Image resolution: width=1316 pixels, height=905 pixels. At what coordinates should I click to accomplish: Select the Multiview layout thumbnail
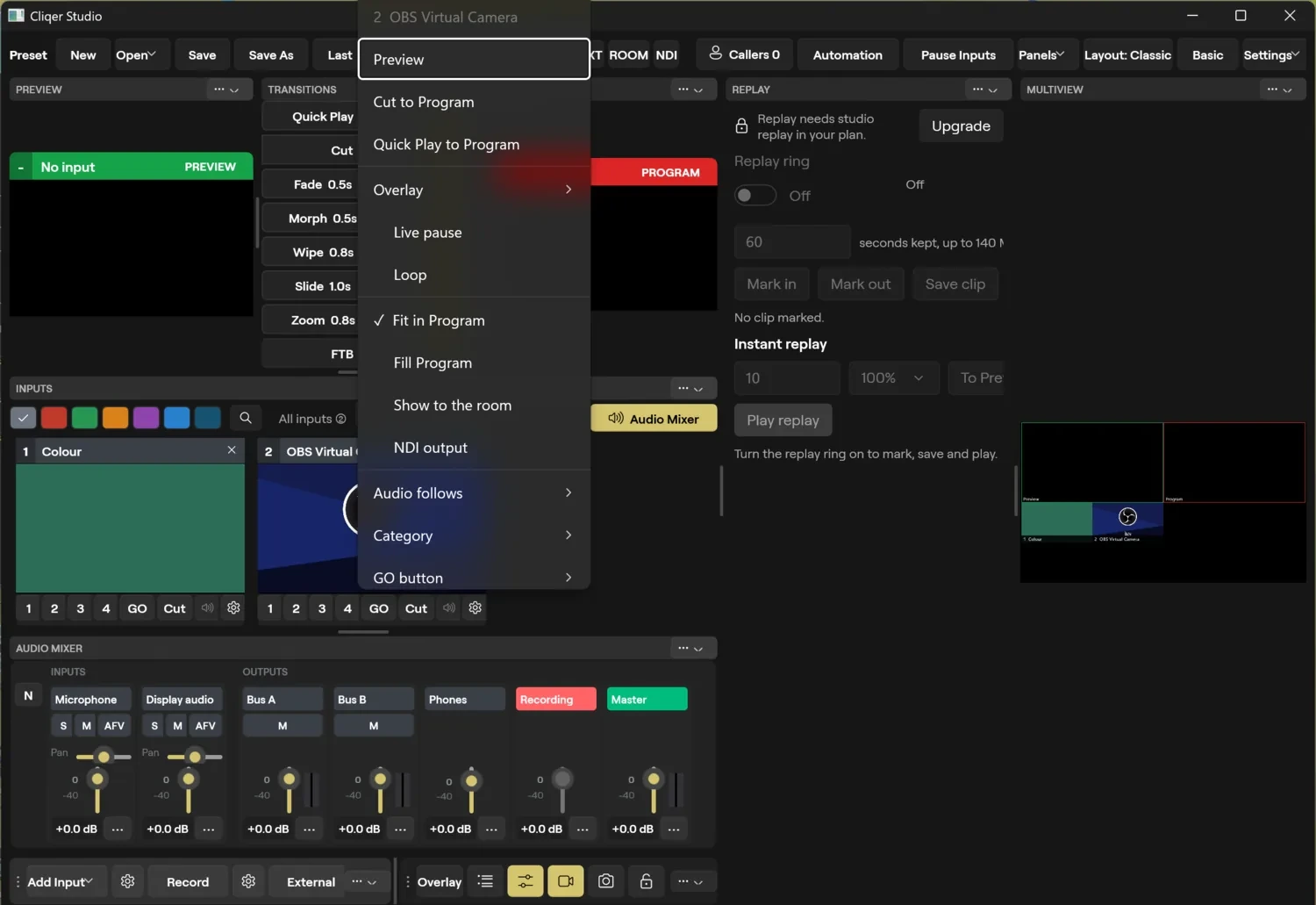click(x=1163, y=502)
